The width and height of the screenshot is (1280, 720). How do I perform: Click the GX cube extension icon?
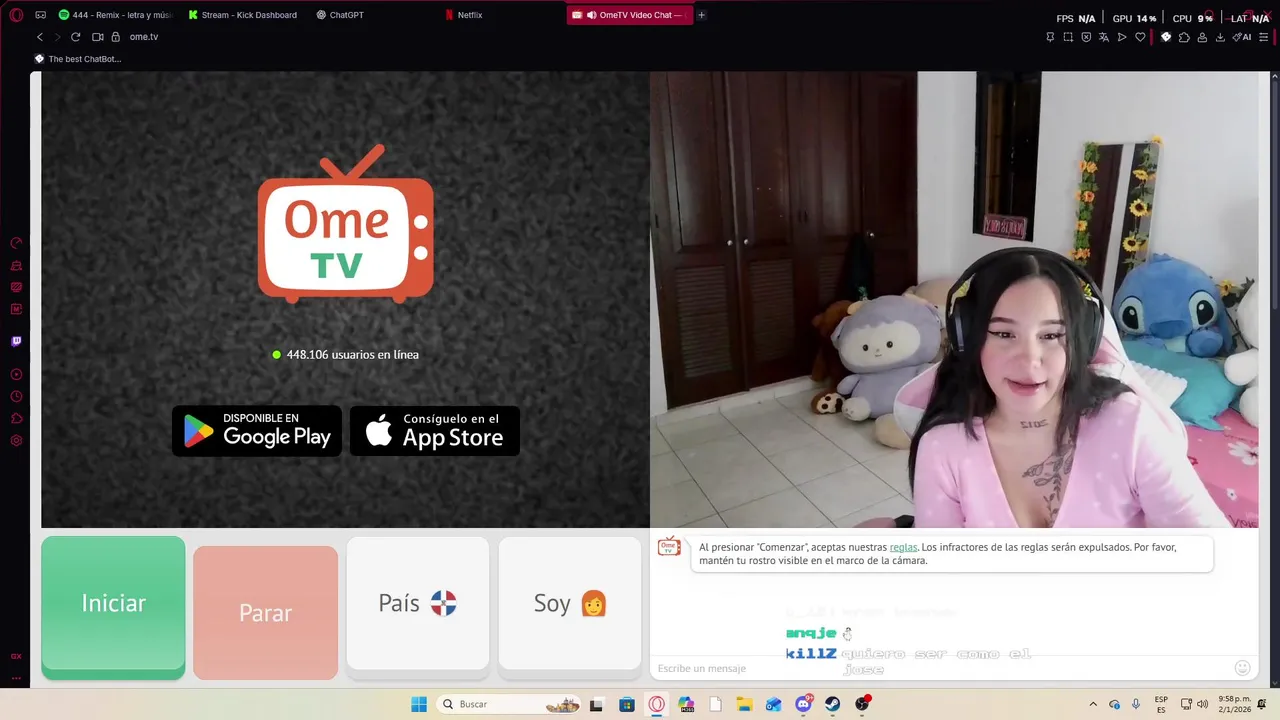tap(1166, 37)
